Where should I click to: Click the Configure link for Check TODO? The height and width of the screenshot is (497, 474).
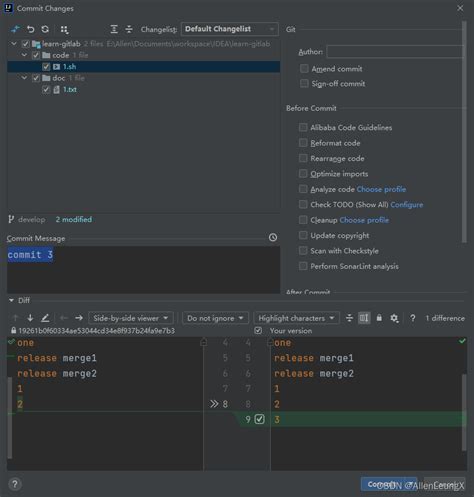[x=407, y=205]
